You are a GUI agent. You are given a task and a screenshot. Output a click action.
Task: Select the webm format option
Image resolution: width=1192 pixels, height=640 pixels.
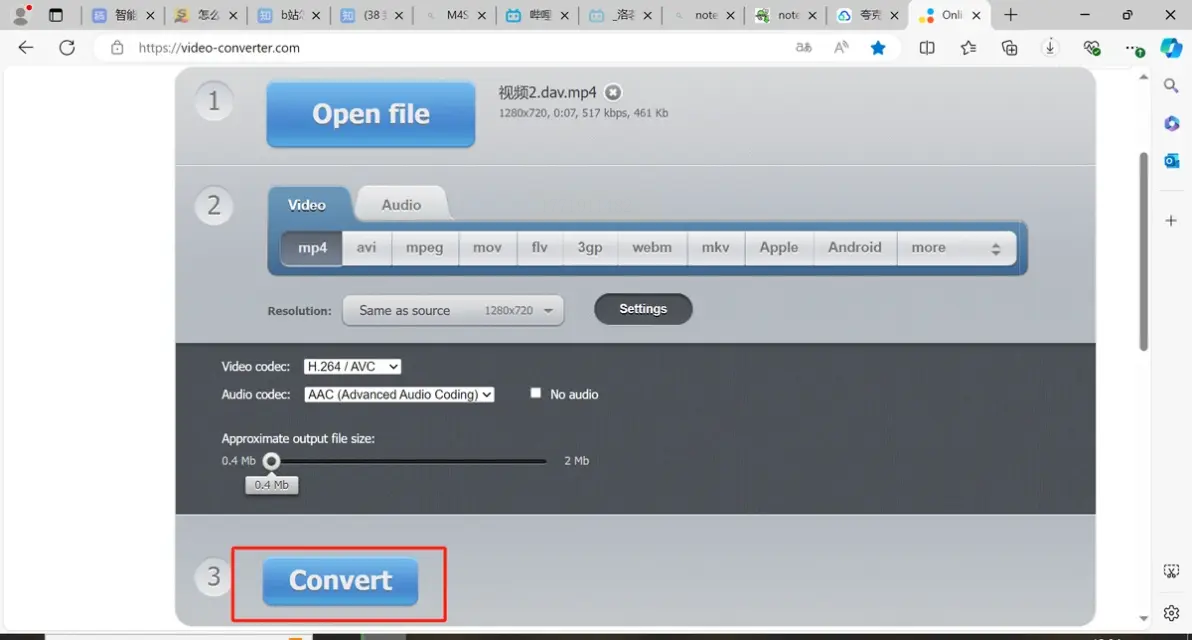pyautogui.click(x=651, y=248)
